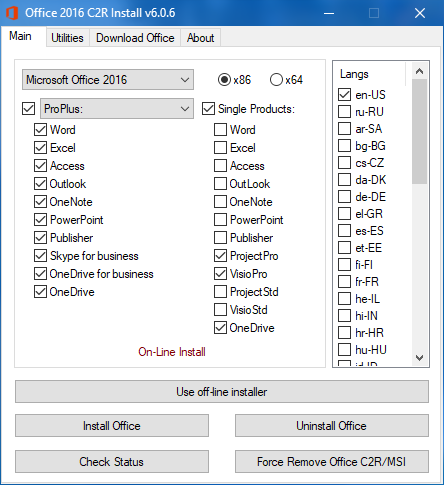
Task: Enable the bg-BG language
Action: click(344, 146)
